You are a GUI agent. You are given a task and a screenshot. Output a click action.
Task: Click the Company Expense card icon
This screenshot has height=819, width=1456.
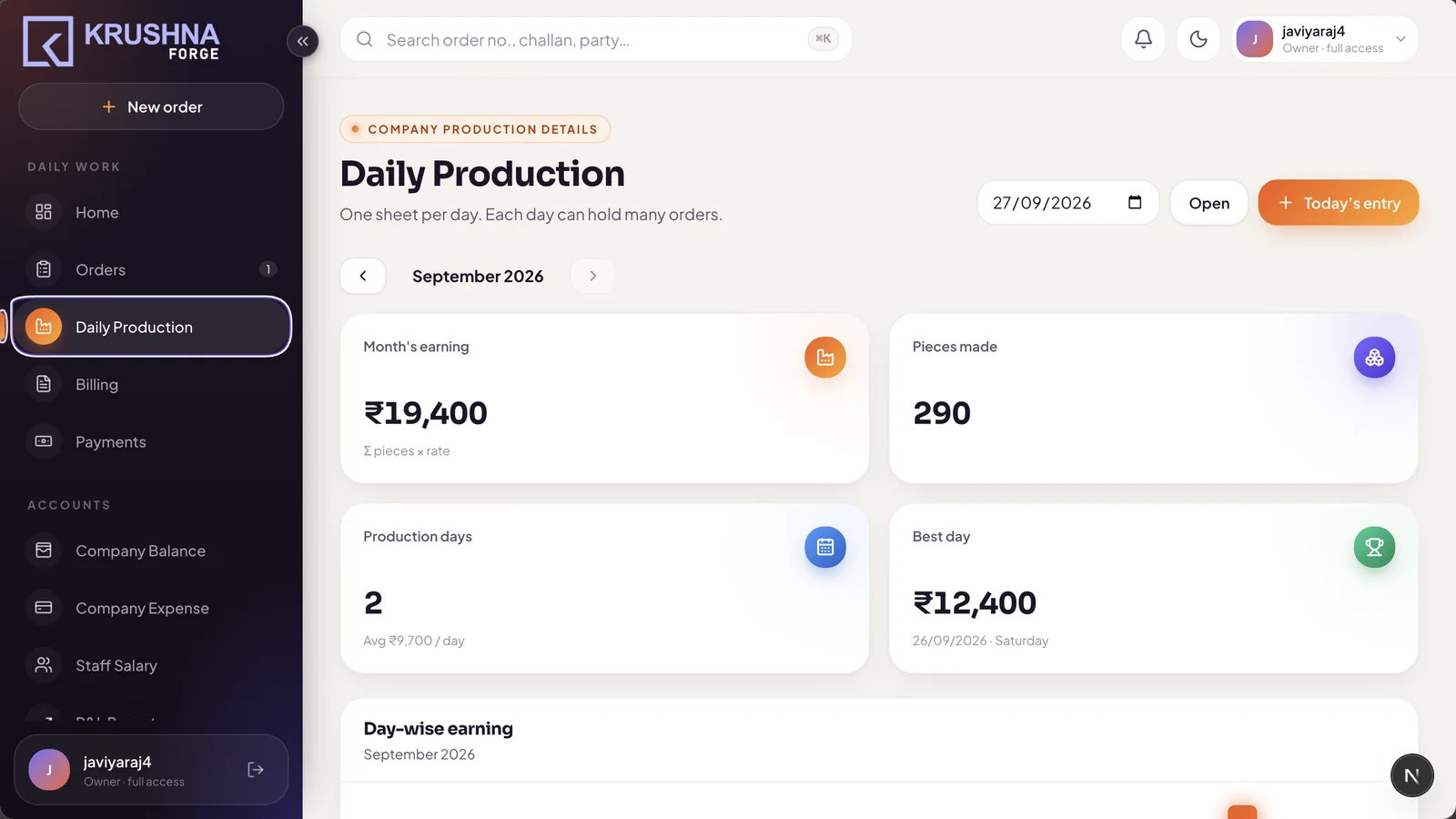[x=44, y=608]
